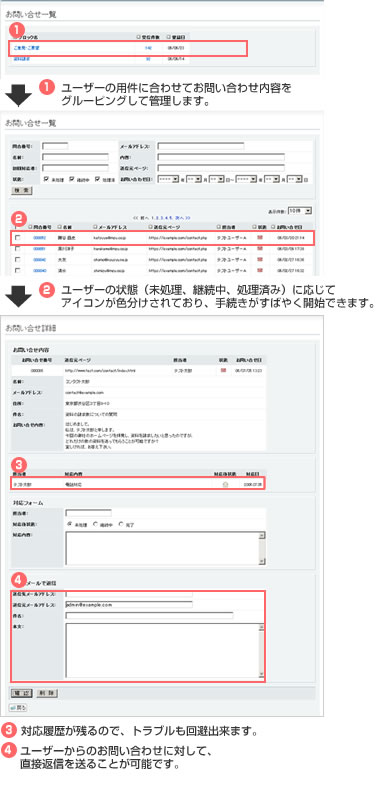Image resolution: width=380 pixels, height=790 pixels.
Task: Tick the checkbox of the 16:36 inquiry row
Action: point(18,259)
